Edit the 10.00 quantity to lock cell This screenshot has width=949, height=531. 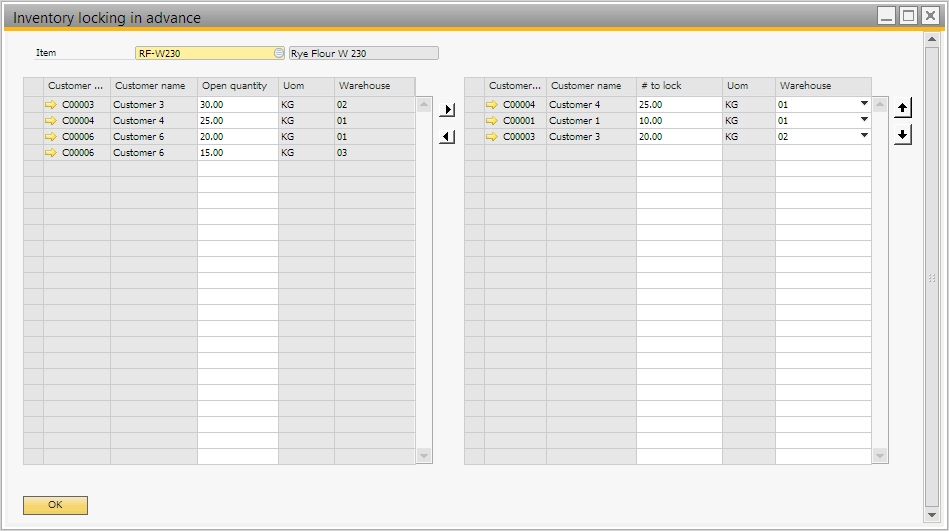678,120
